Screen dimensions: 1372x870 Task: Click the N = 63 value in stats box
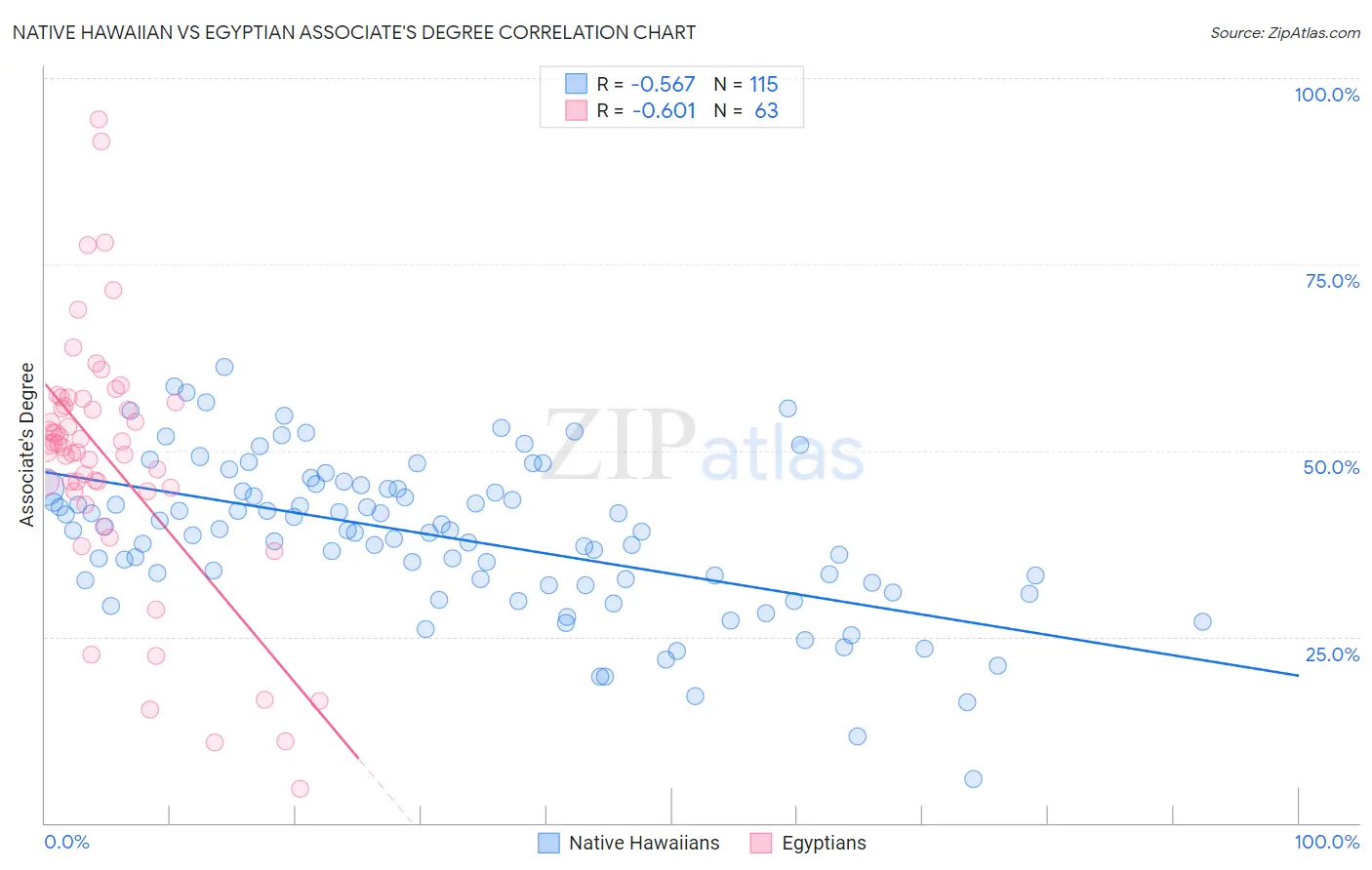[747, 110]
